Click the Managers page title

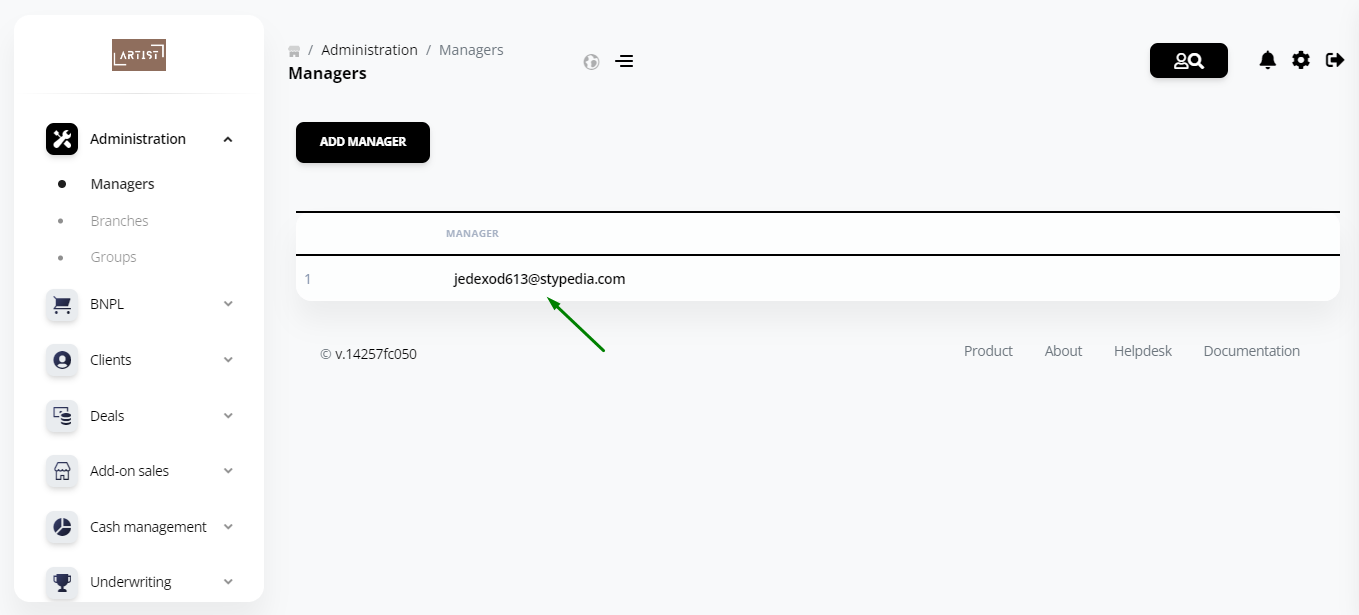327,73
